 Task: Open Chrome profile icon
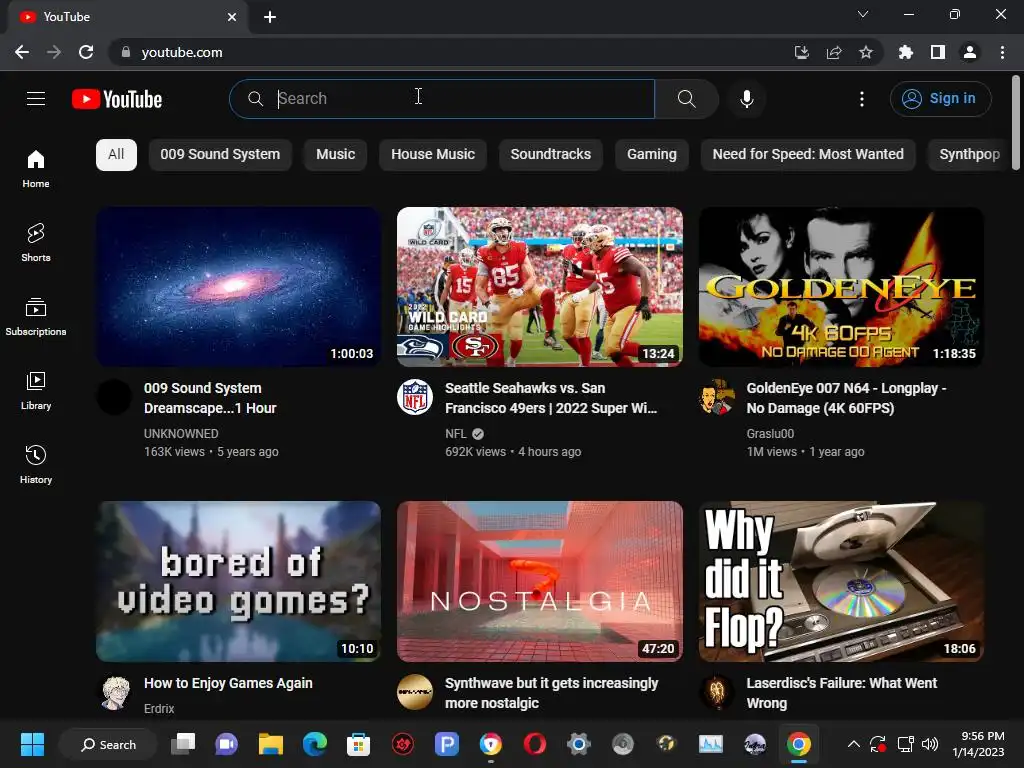click(970, 52)
